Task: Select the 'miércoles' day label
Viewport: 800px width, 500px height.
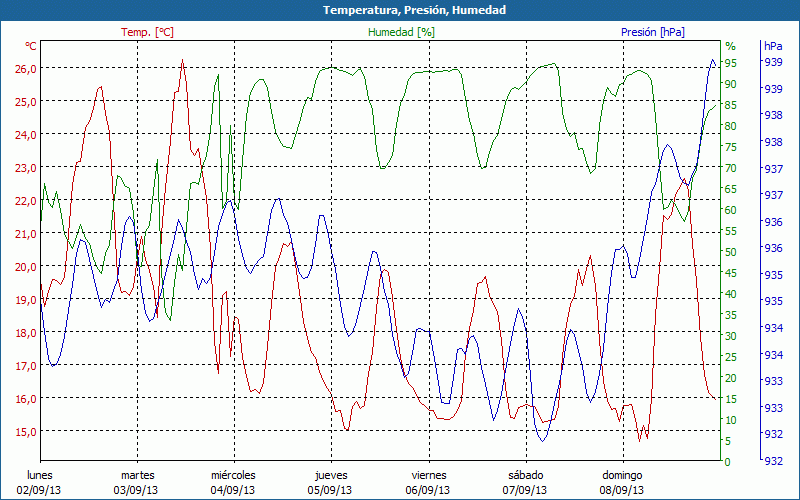Action: pyautogui.click(x=233, y=475)
